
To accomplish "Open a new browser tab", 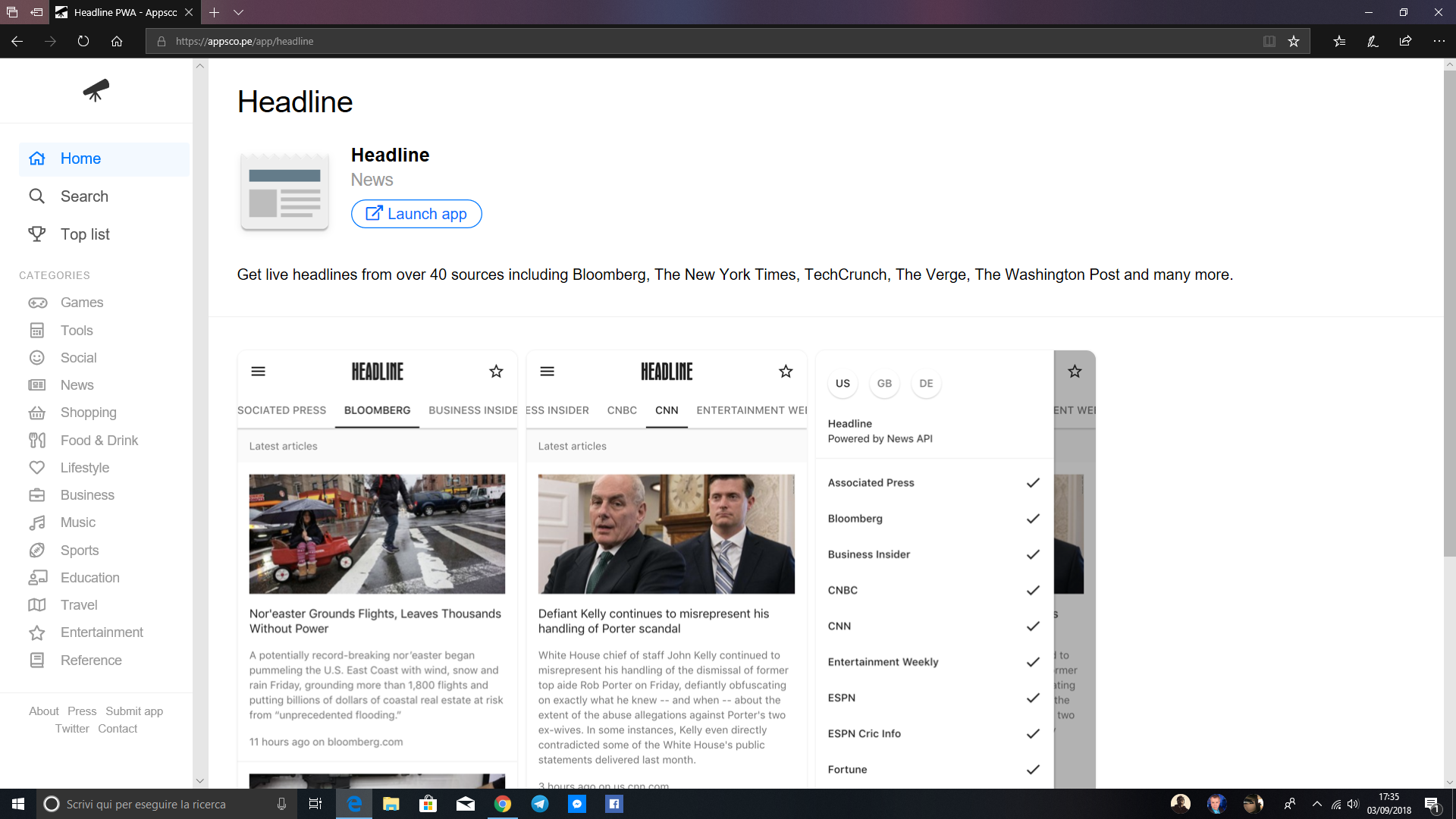I will [x=215, y=12].
